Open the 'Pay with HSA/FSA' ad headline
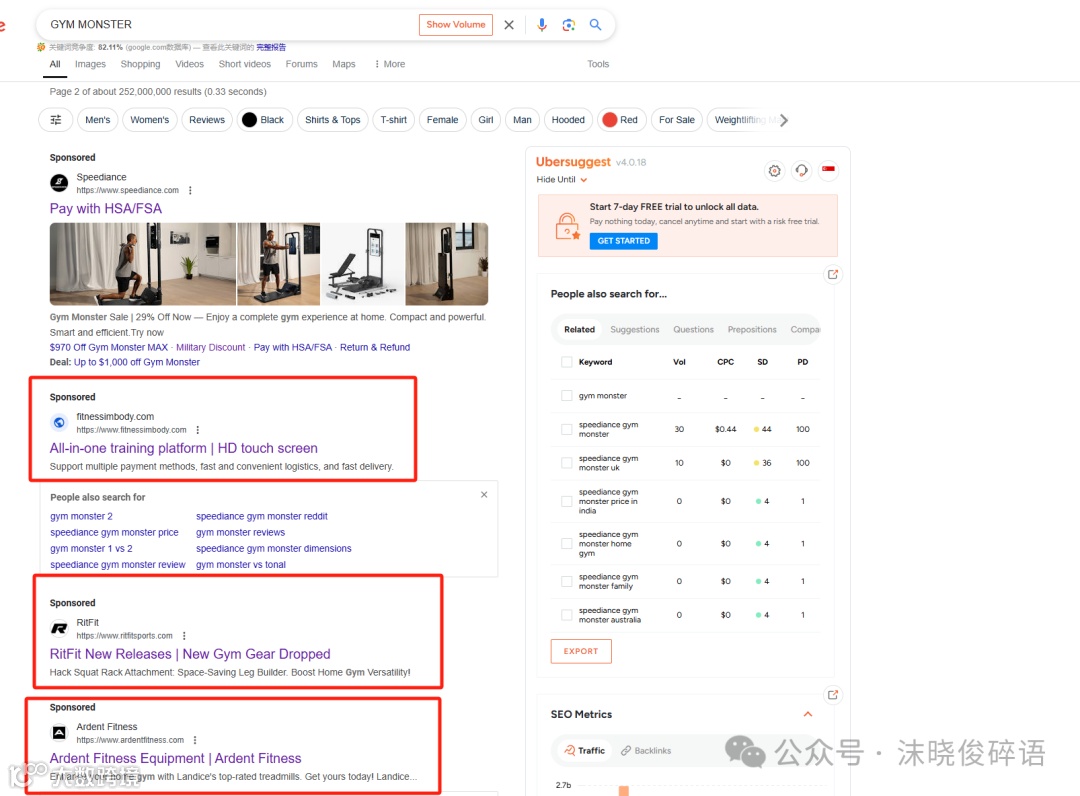This screenshot has width=1080, height=796. click(105, 209)
